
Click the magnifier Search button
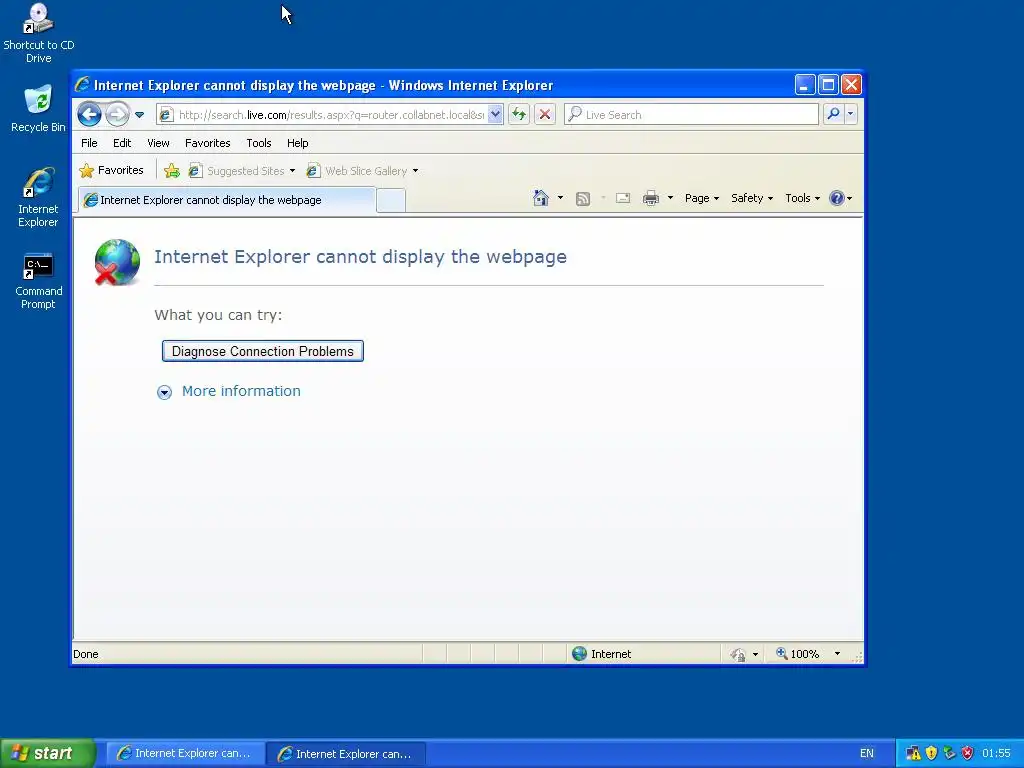pyautogui.click(x=833, y=114)
